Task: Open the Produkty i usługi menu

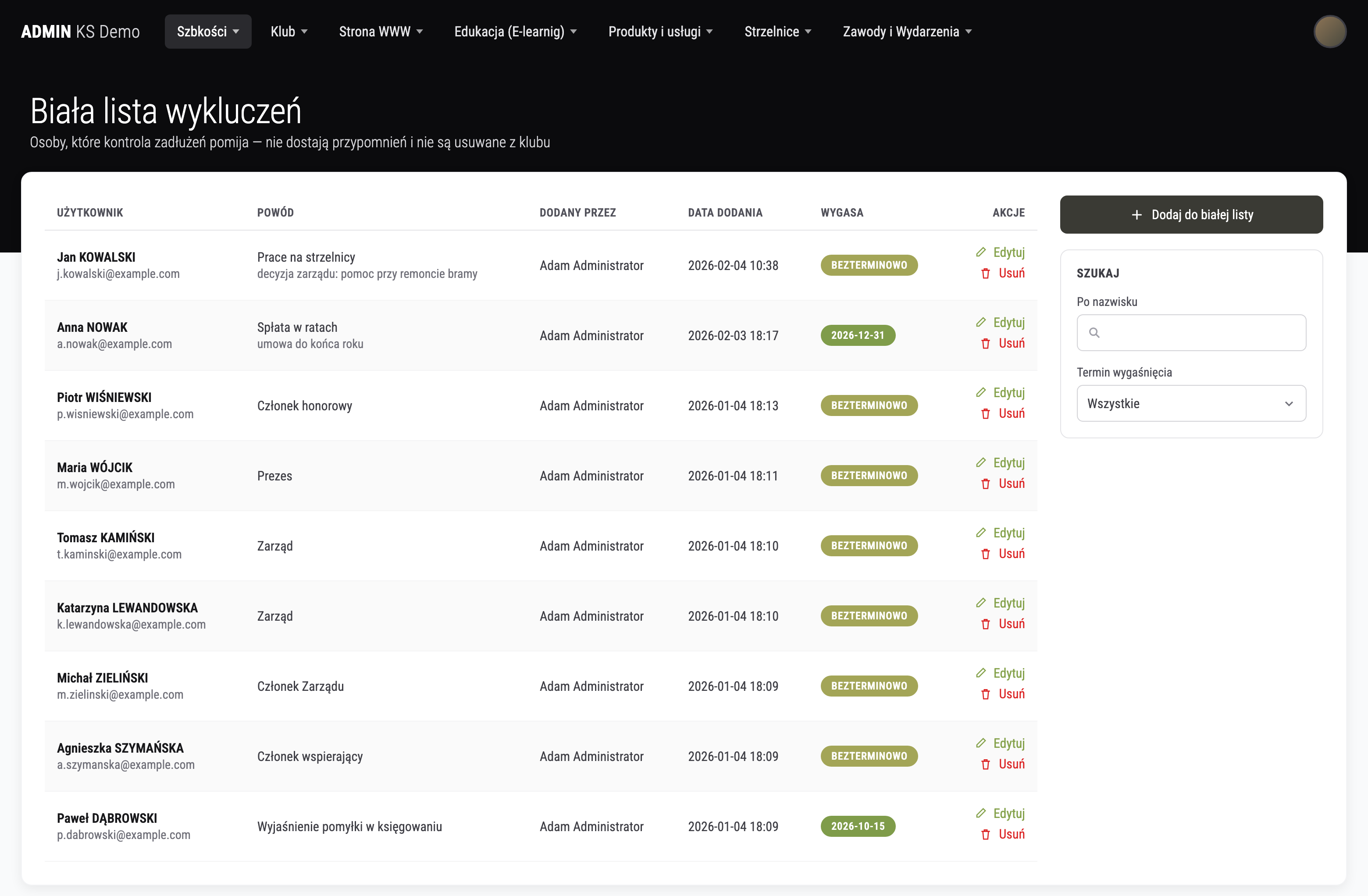Action: [x=660, y=32]
